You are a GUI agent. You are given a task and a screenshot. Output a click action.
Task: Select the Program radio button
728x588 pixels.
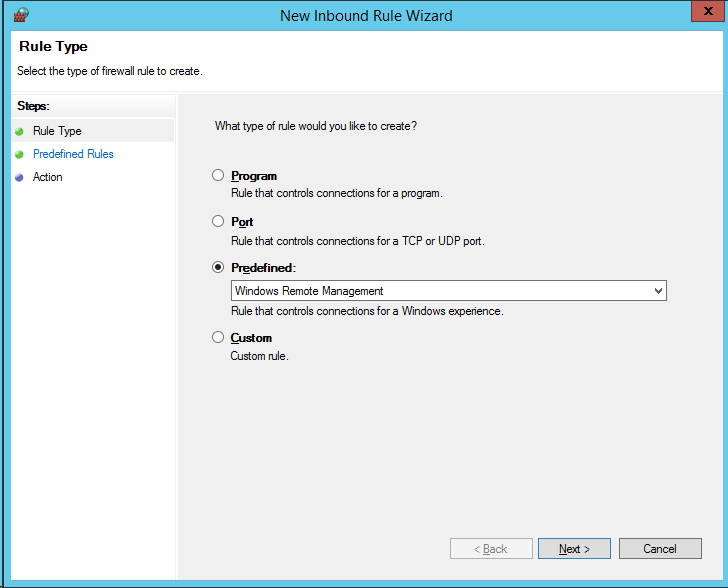click(218, 176)
